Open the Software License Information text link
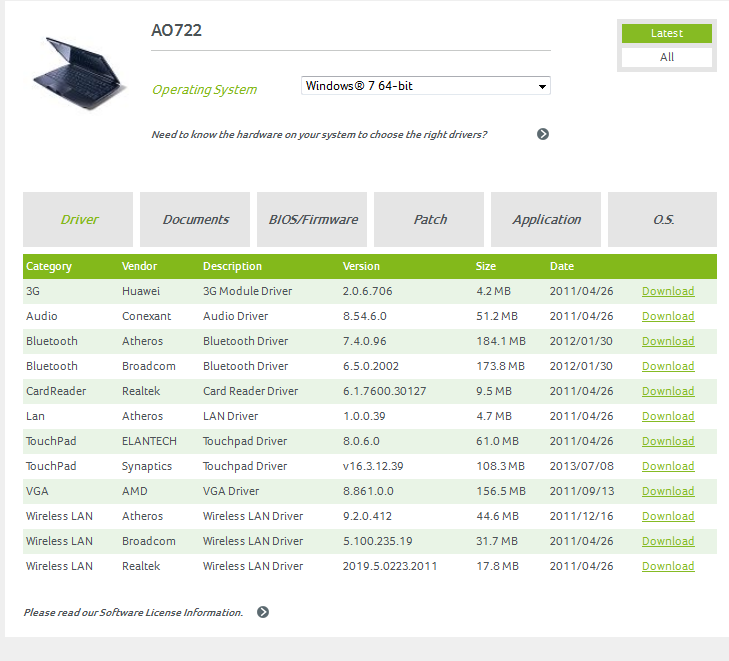Image resolution: width=729 pixels, height=661 pixels. click(133, 613)
